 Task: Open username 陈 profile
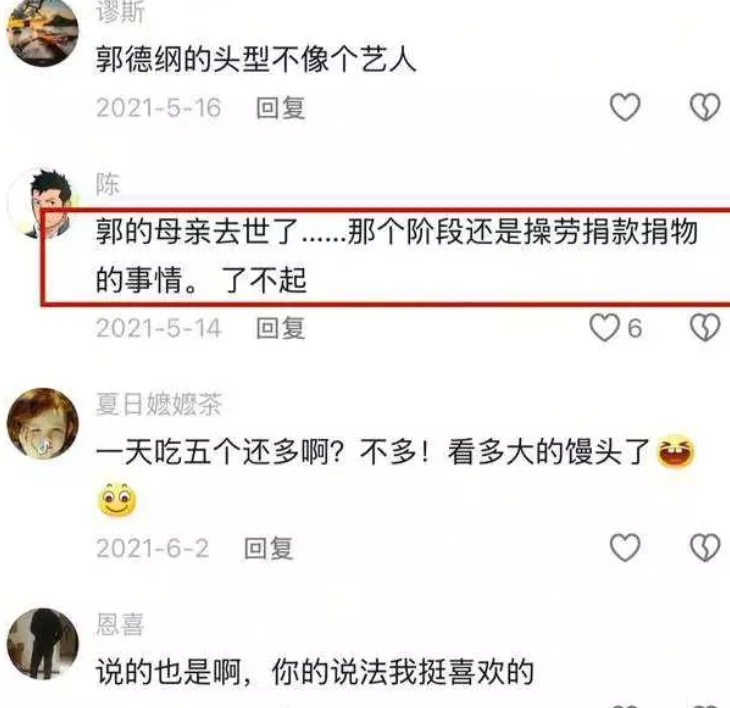pos(108,184)
